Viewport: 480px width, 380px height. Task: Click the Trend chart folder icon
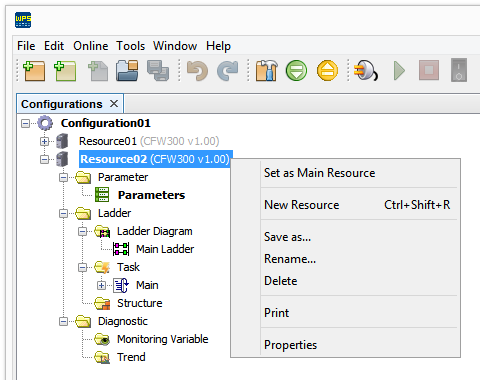pyautogui.click(x=102, y=357)
